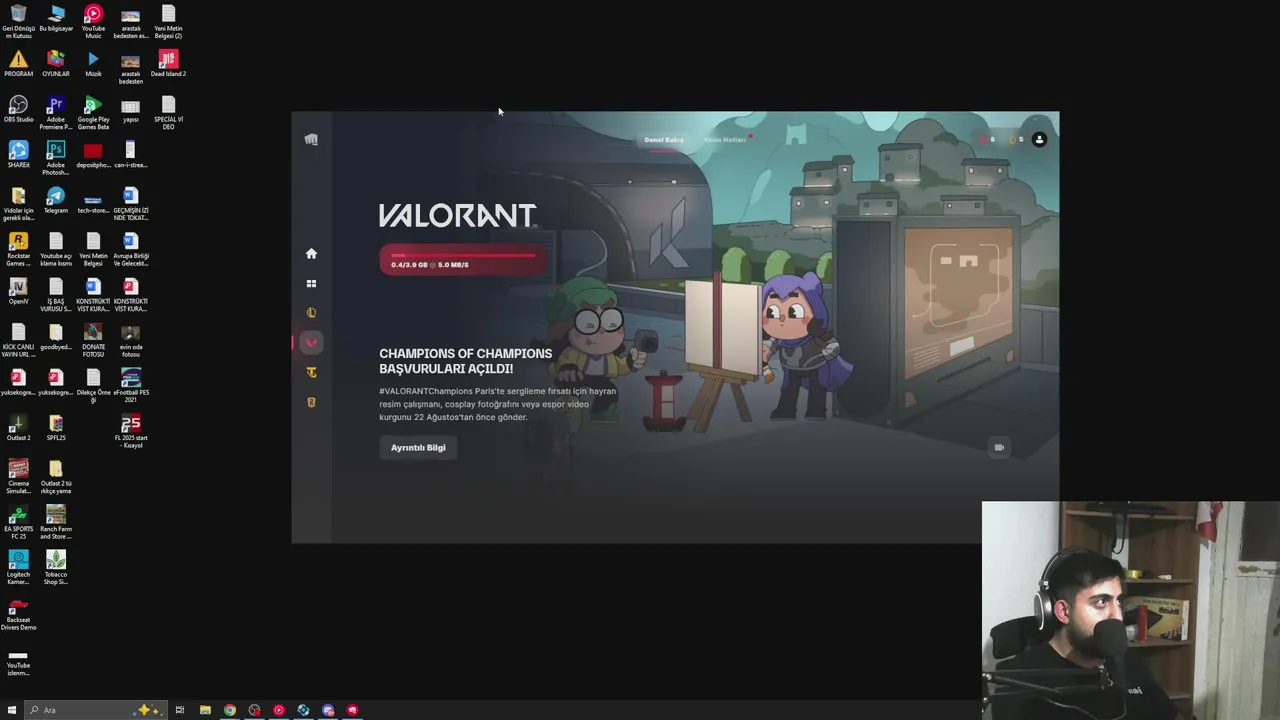Select the Valorant sidebar icon
This screenshot has height=720, width=1280.
311,343
